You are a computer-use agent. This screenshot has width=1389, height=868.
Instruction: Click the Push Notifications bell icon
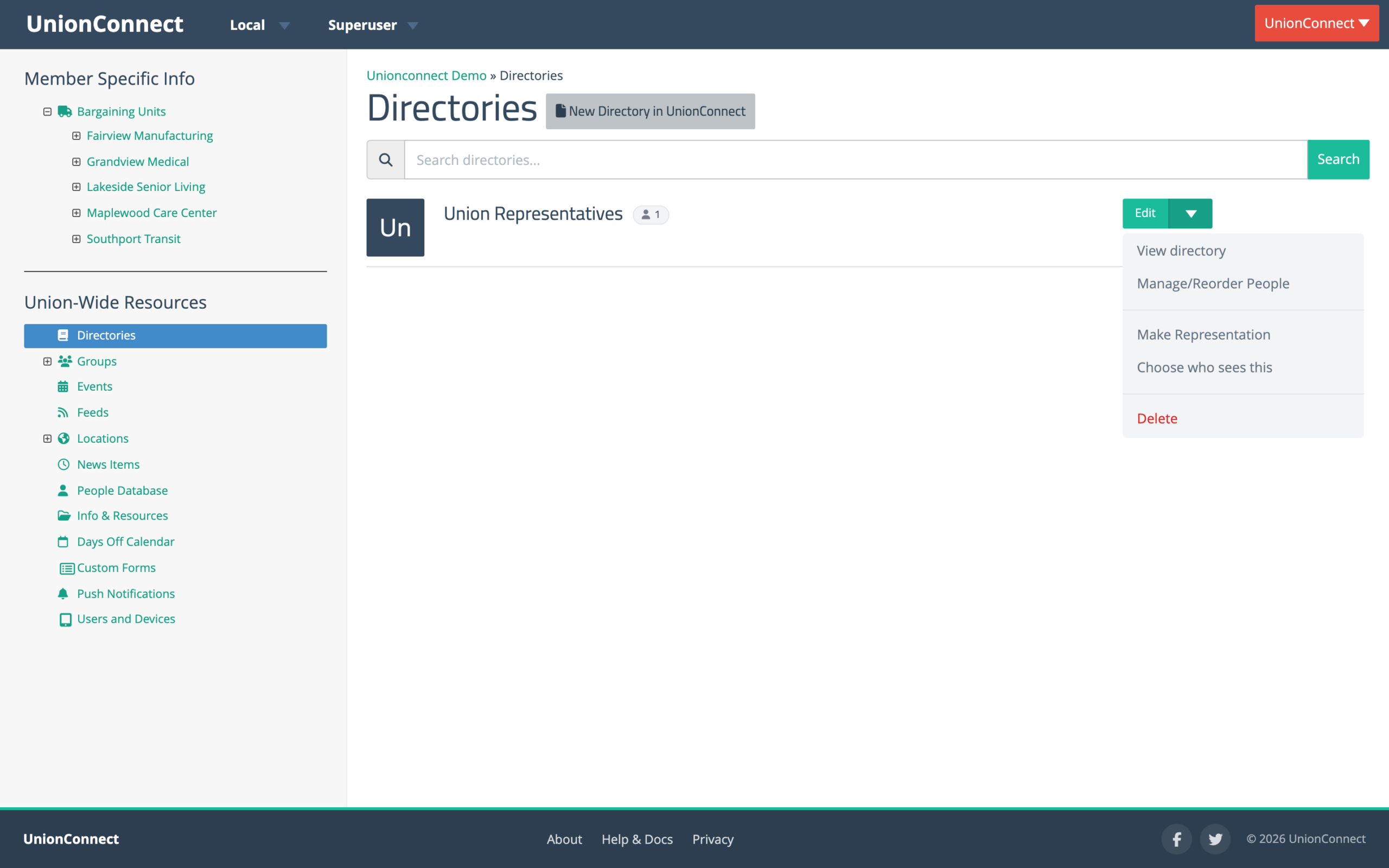(63, 593)
